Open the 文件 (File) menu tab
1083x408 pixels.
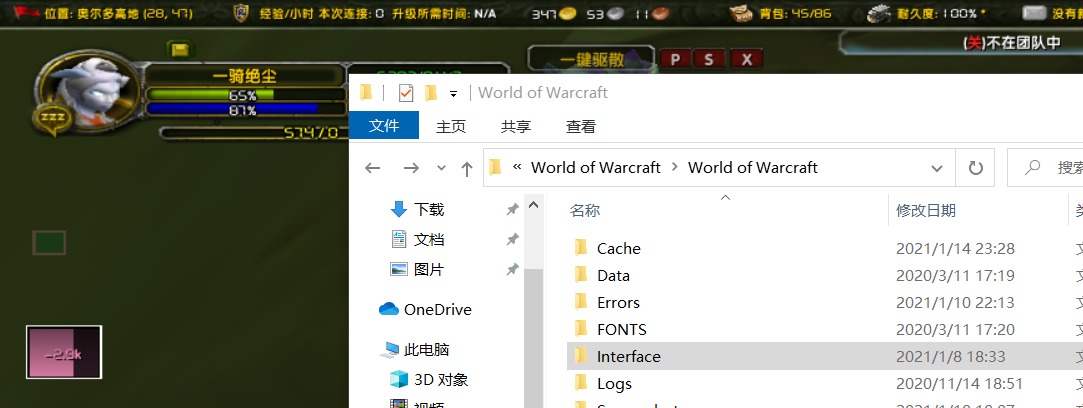click(384, 126)
